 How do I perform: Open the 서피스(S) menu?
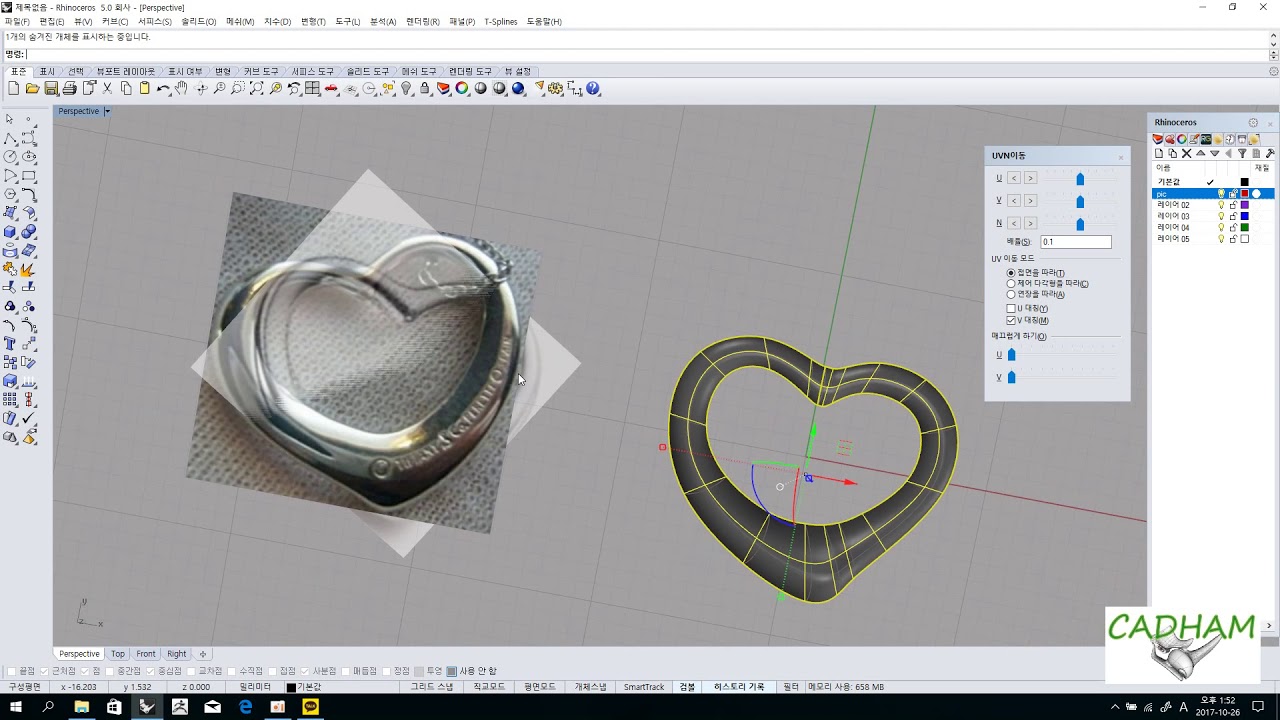coord(154,21)
